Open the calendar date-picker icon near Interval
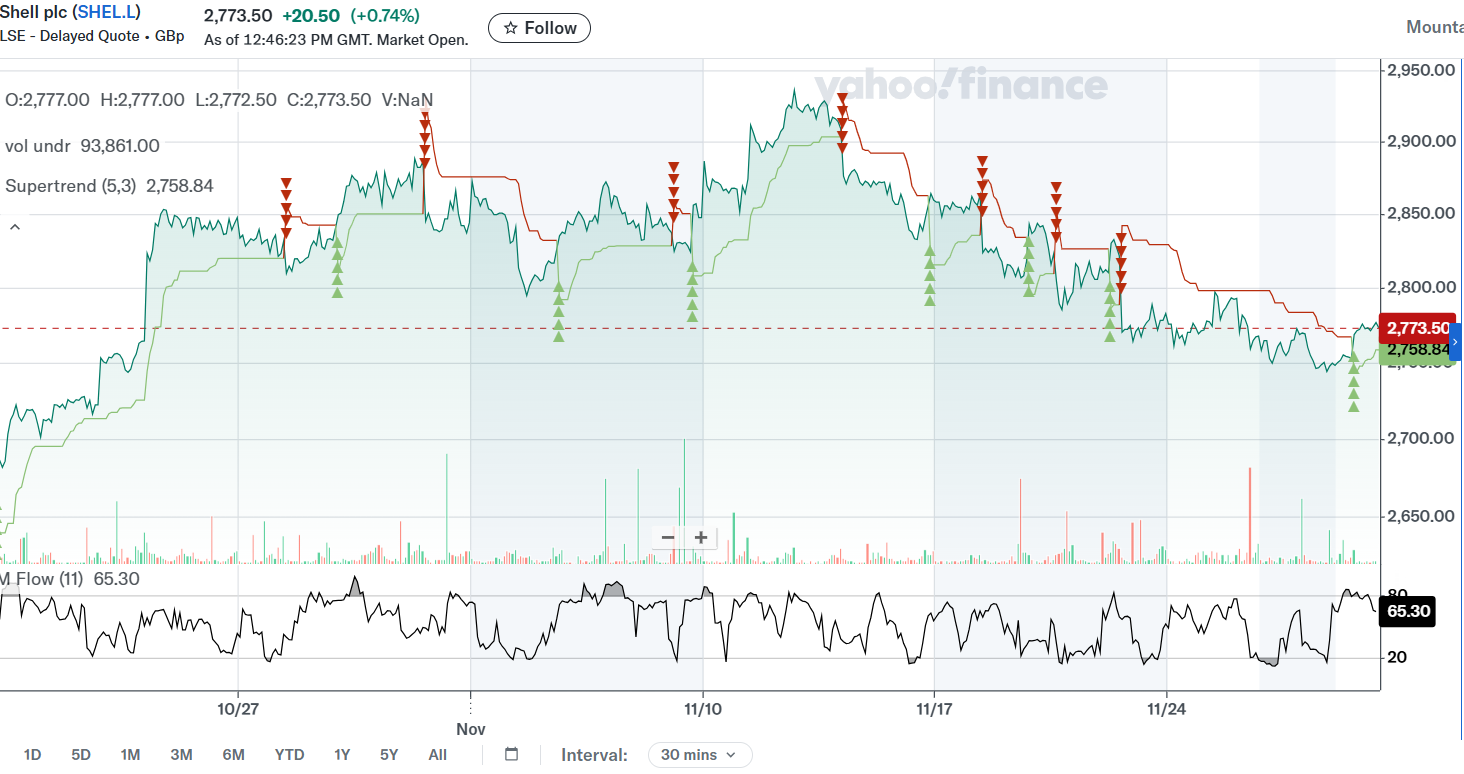 click(510, 755)
